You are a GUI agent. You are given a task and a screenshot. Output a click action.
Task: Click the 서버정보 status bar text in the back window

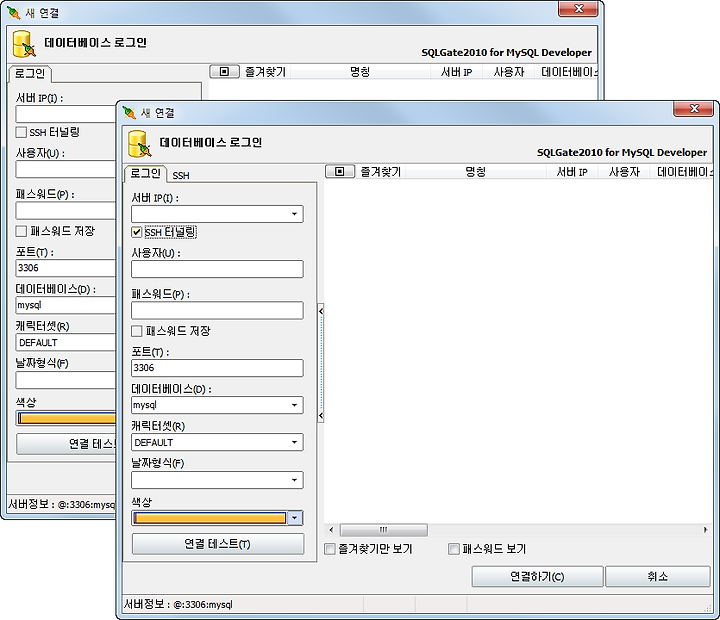62,504
